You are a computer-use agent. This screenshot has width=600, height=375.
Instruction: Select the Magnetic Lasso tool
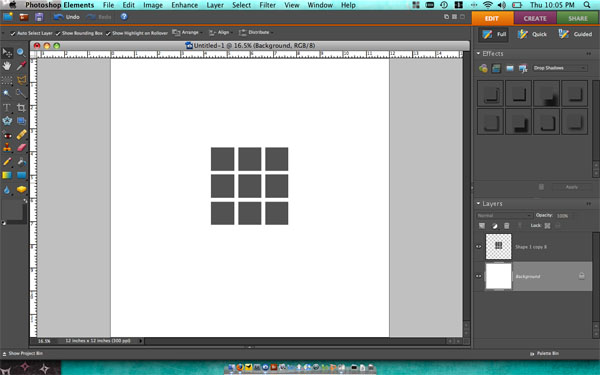pyautogui.click(x=21, y=80)
